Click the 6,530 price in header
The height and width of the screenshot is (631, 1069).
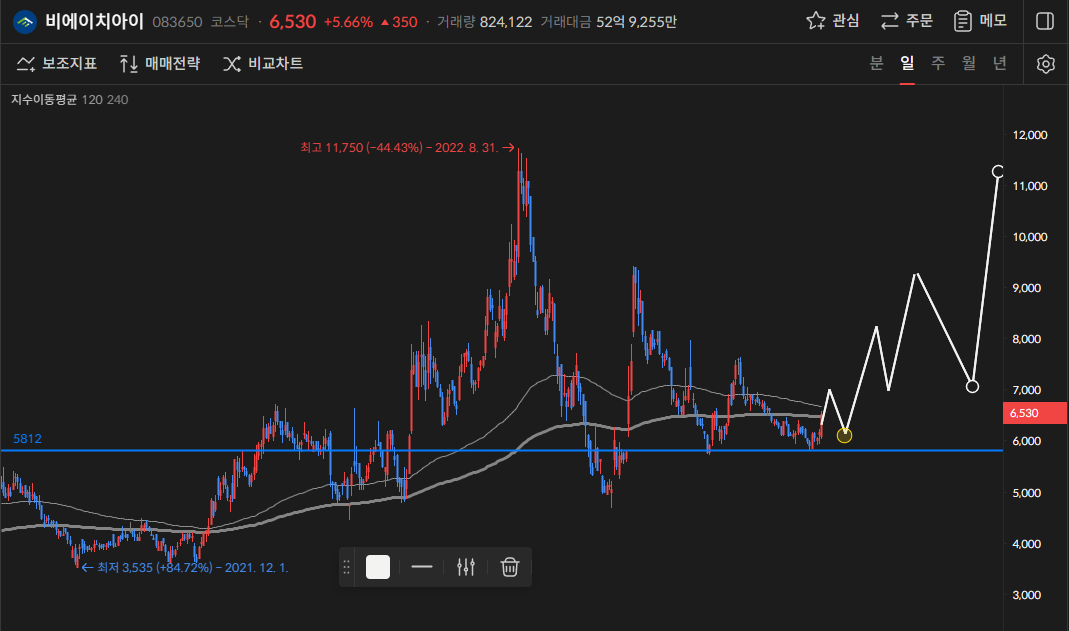[292, 22]
